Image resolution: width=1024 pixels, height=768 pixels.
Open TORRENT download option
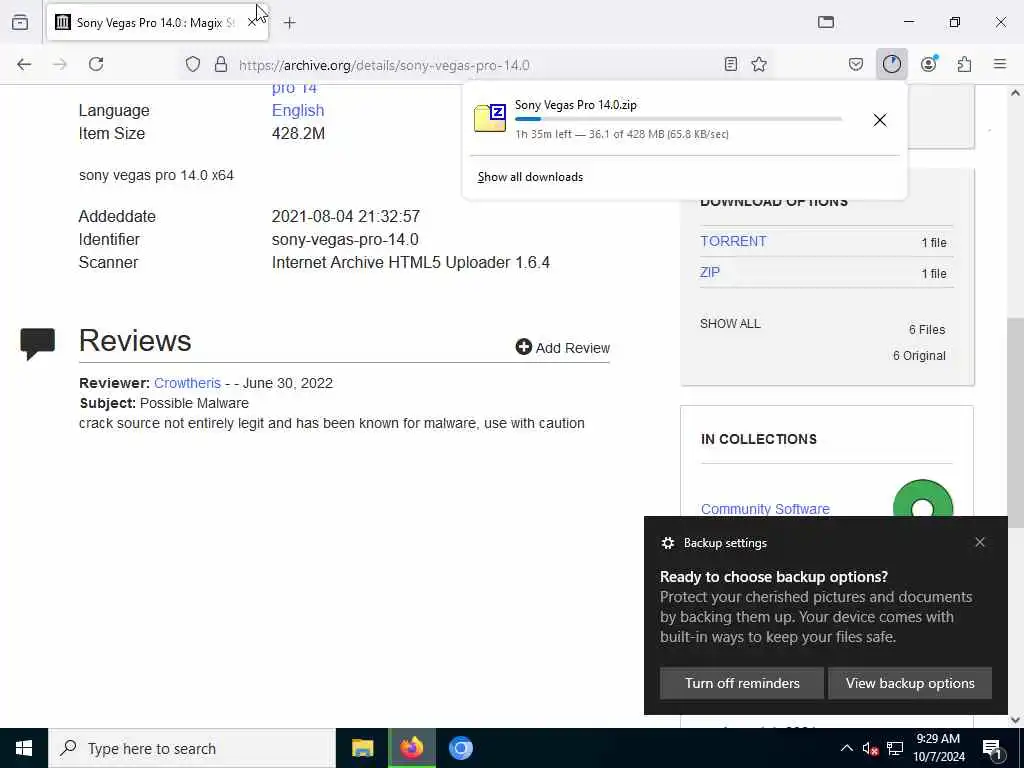tap(733, 241)
